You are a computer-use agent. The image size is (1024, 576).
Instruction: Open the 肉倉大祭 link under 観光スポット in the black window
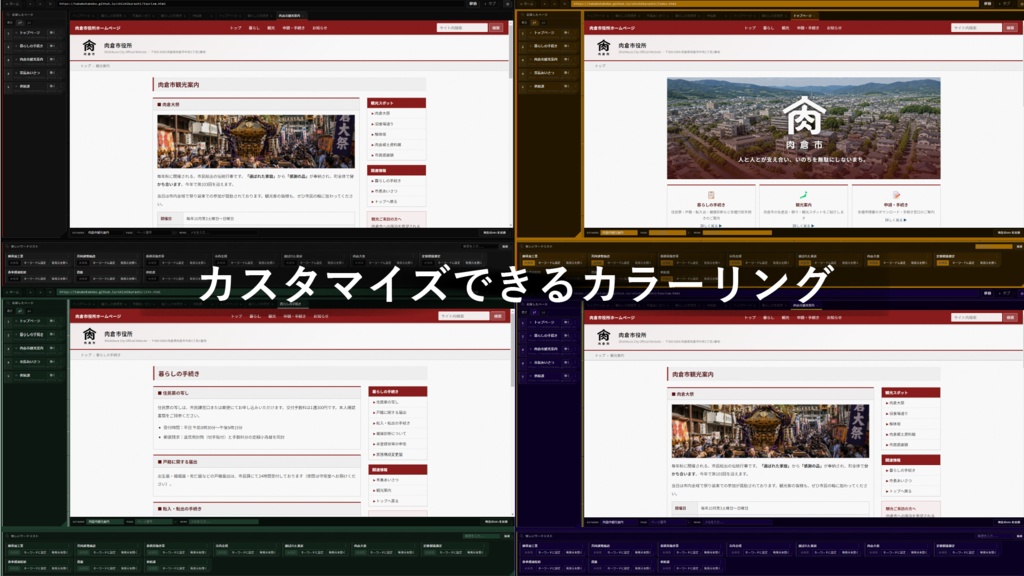tap(383, 114)
